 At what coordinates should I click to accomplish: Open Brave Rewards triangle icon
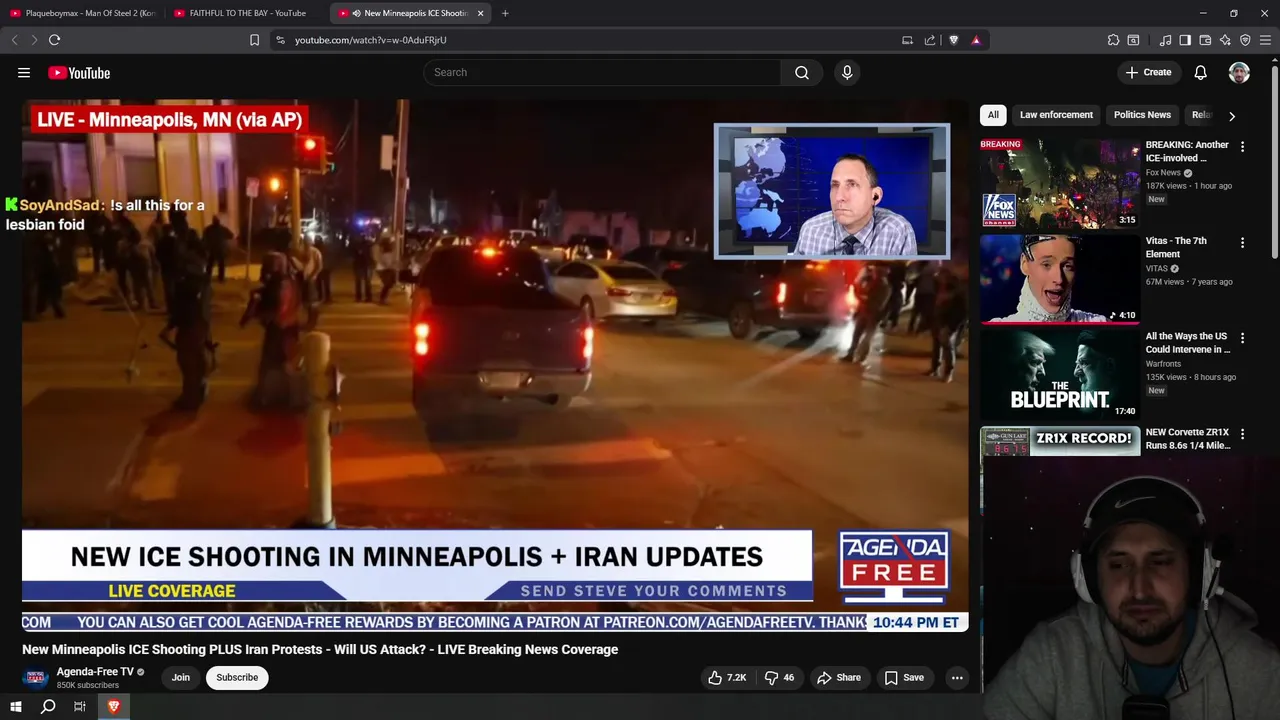click(x=976, y=40)
